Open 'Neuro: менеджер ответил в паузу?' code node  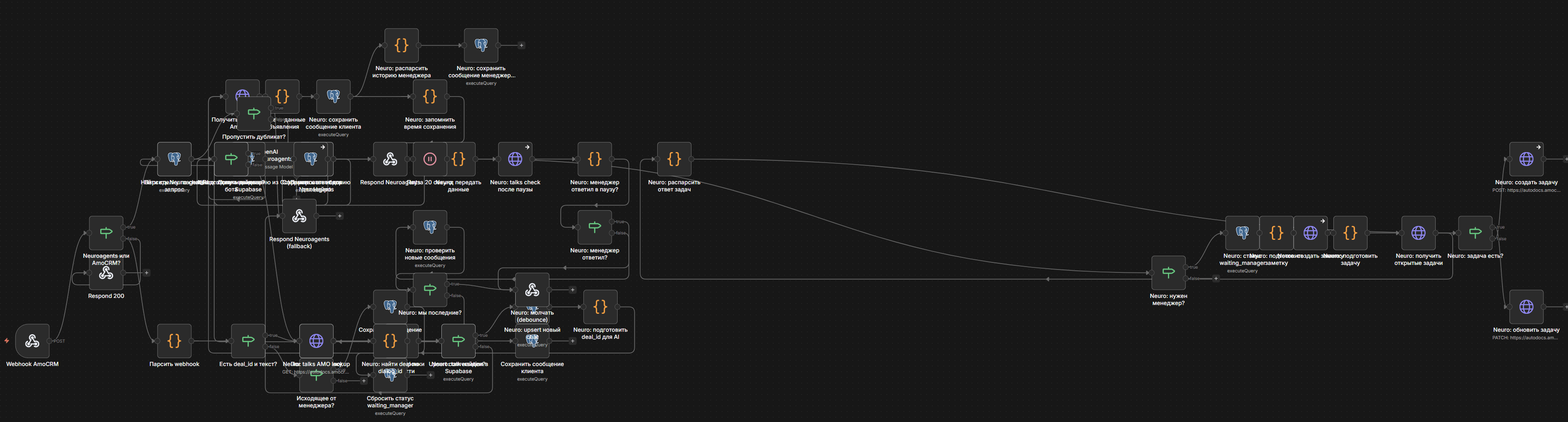click(595, 159)
